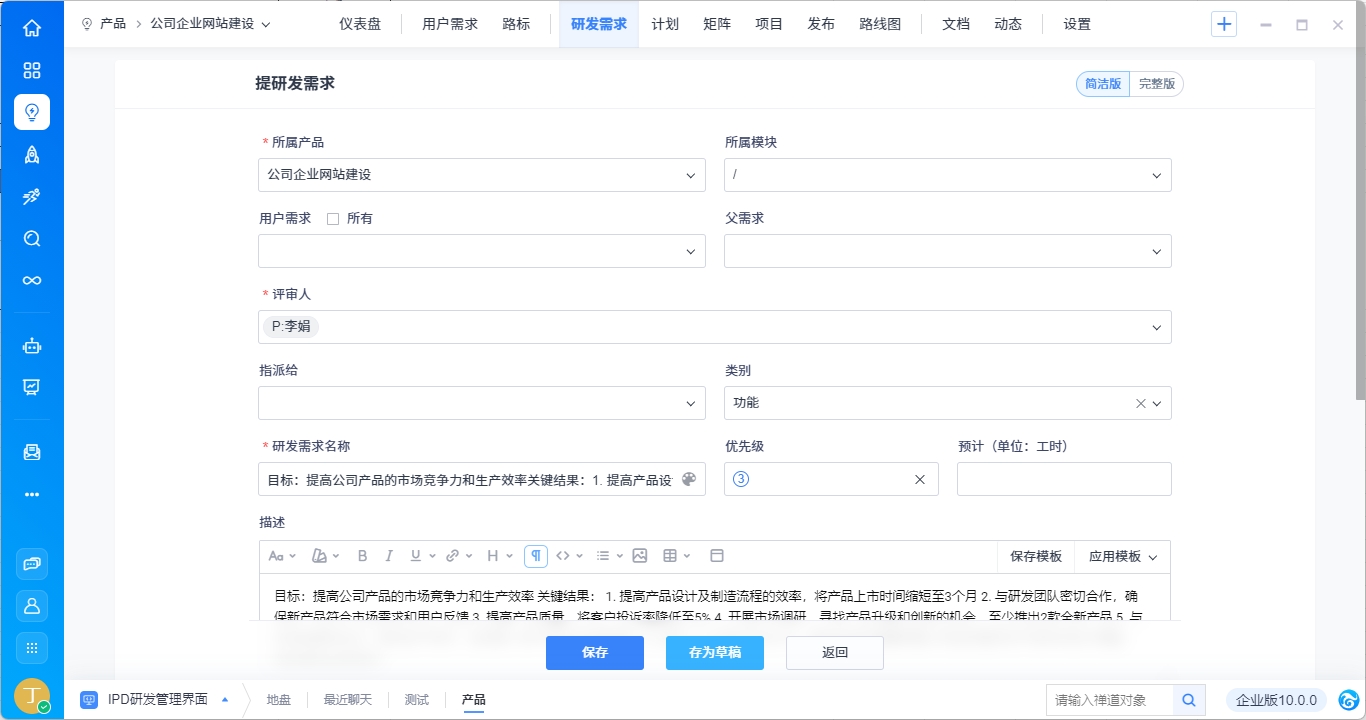The height and width of the screenshot is (720, 1366).
Task: Select the 简洁版 form mode
Action: pyautogui.click(x=1103, y=84)
